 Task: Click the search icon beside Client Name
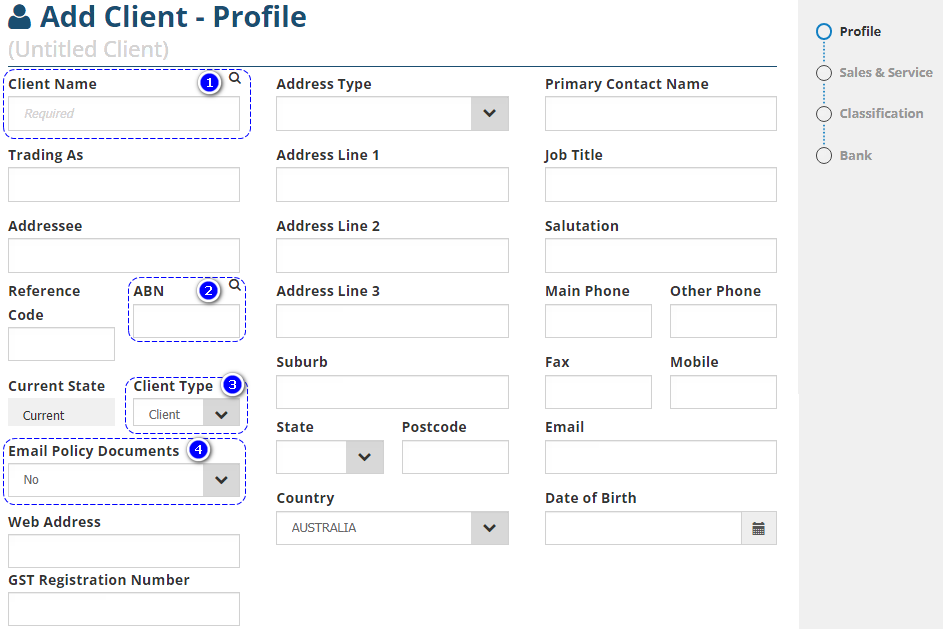235,77
